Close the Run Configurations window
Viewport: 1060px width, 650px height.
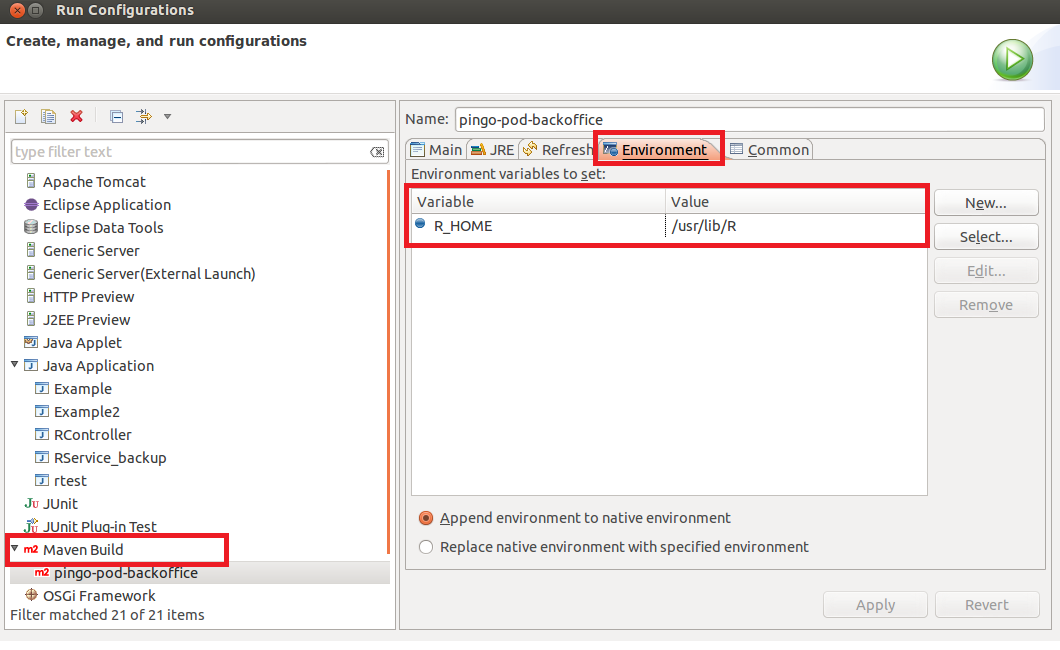(x=18, y=10)
